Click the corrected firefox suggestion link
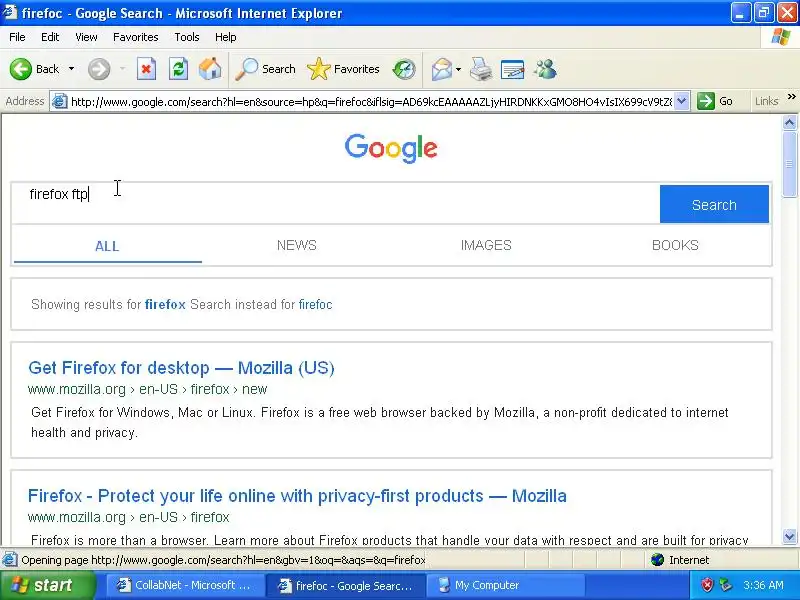Viewport: 800px width, 600px height. click(x=165, y=305)
